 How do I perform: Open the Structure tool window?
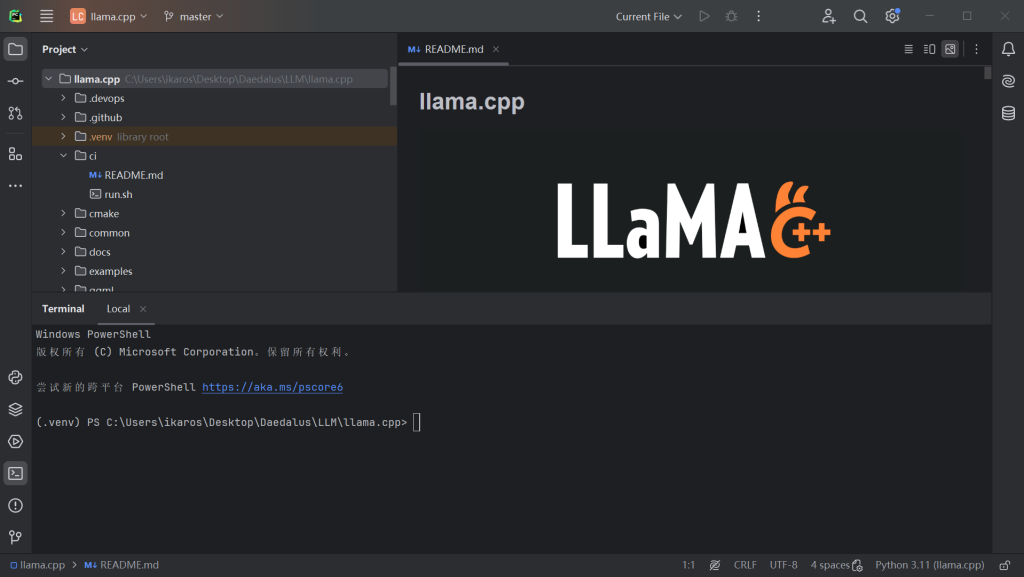[x=16, y=154]
